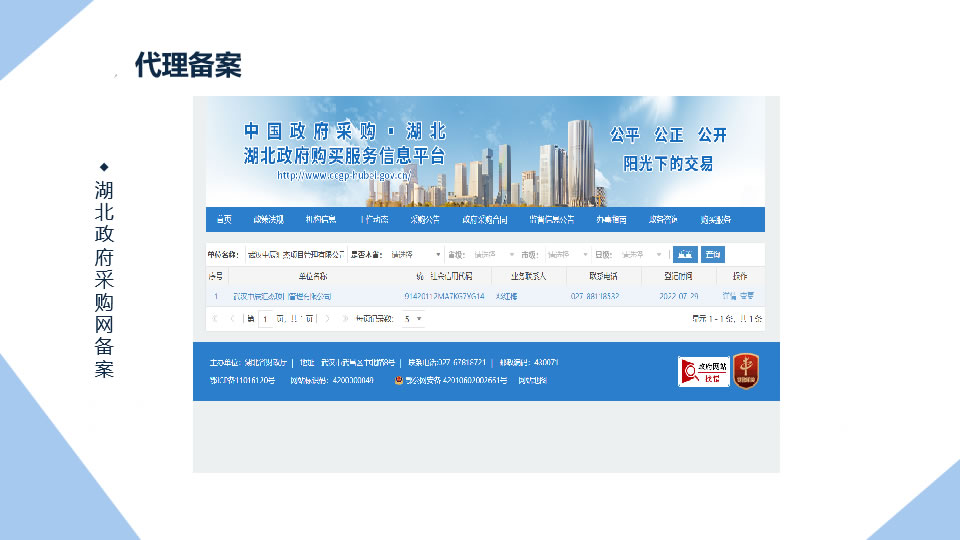Open the 首页 navigation tab
Screen dimensions: 960x540
(222, 219)
